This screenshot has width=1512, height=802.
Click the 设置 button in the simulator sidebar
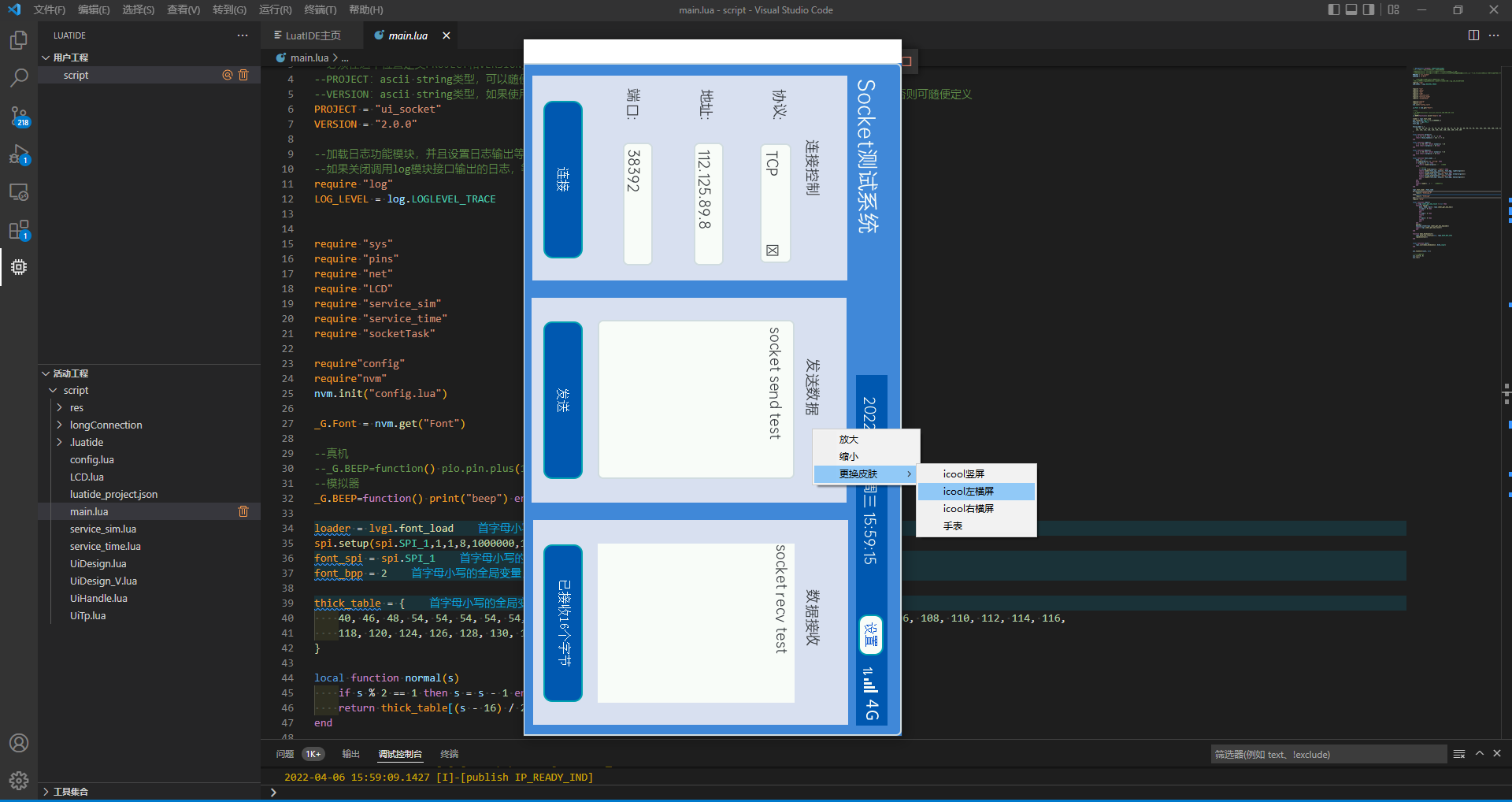point(871,635)
